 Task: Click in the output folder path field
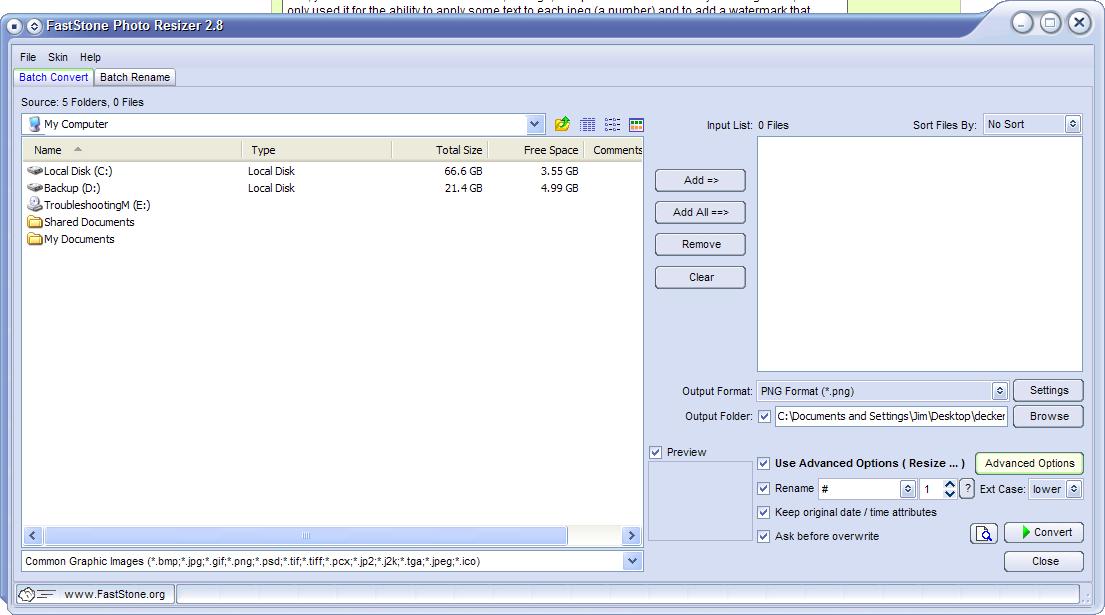891,416
